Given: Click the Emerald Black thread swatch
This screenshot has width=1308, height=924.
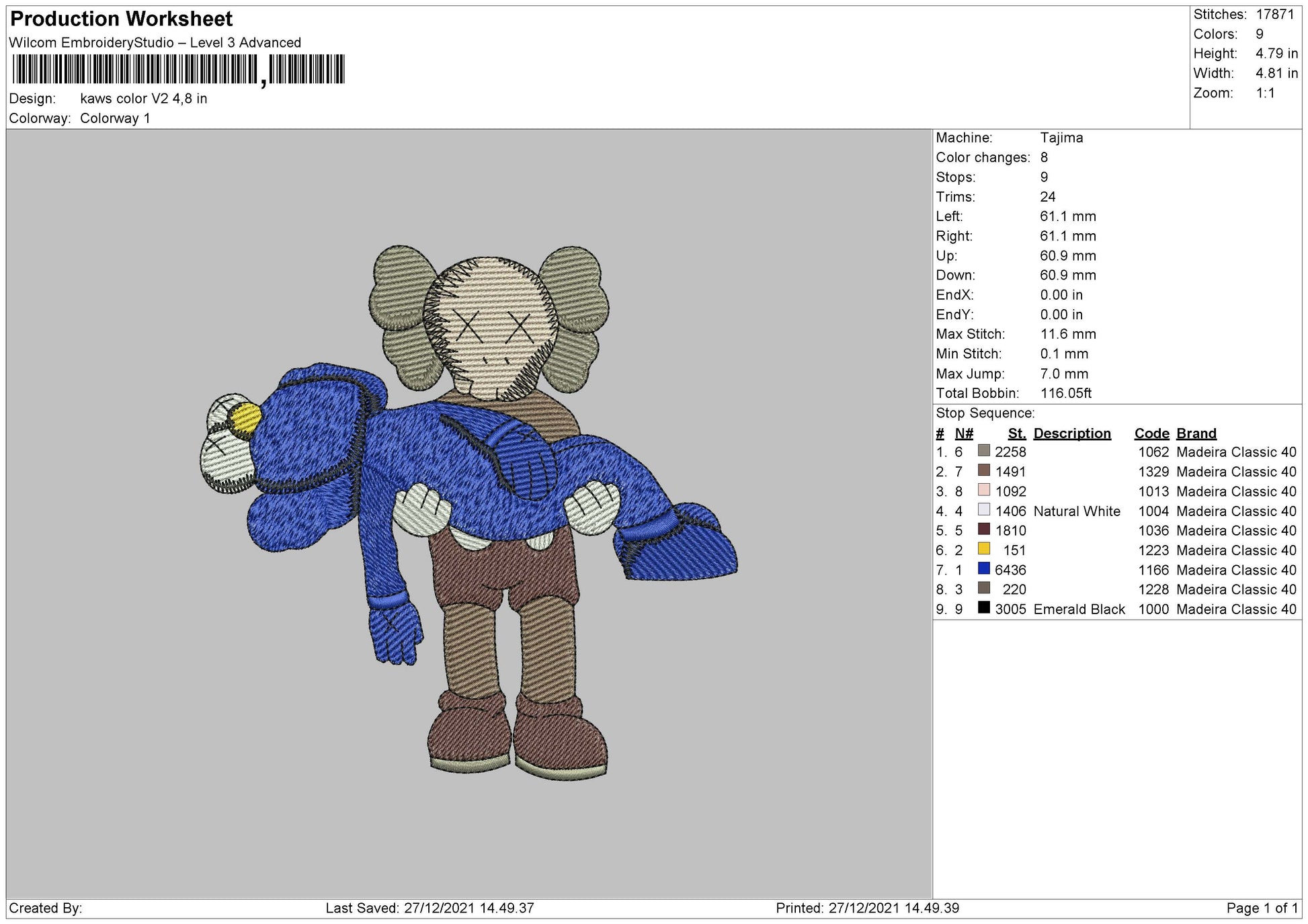Looking at the screenshot, I should (x=984, y=608).
